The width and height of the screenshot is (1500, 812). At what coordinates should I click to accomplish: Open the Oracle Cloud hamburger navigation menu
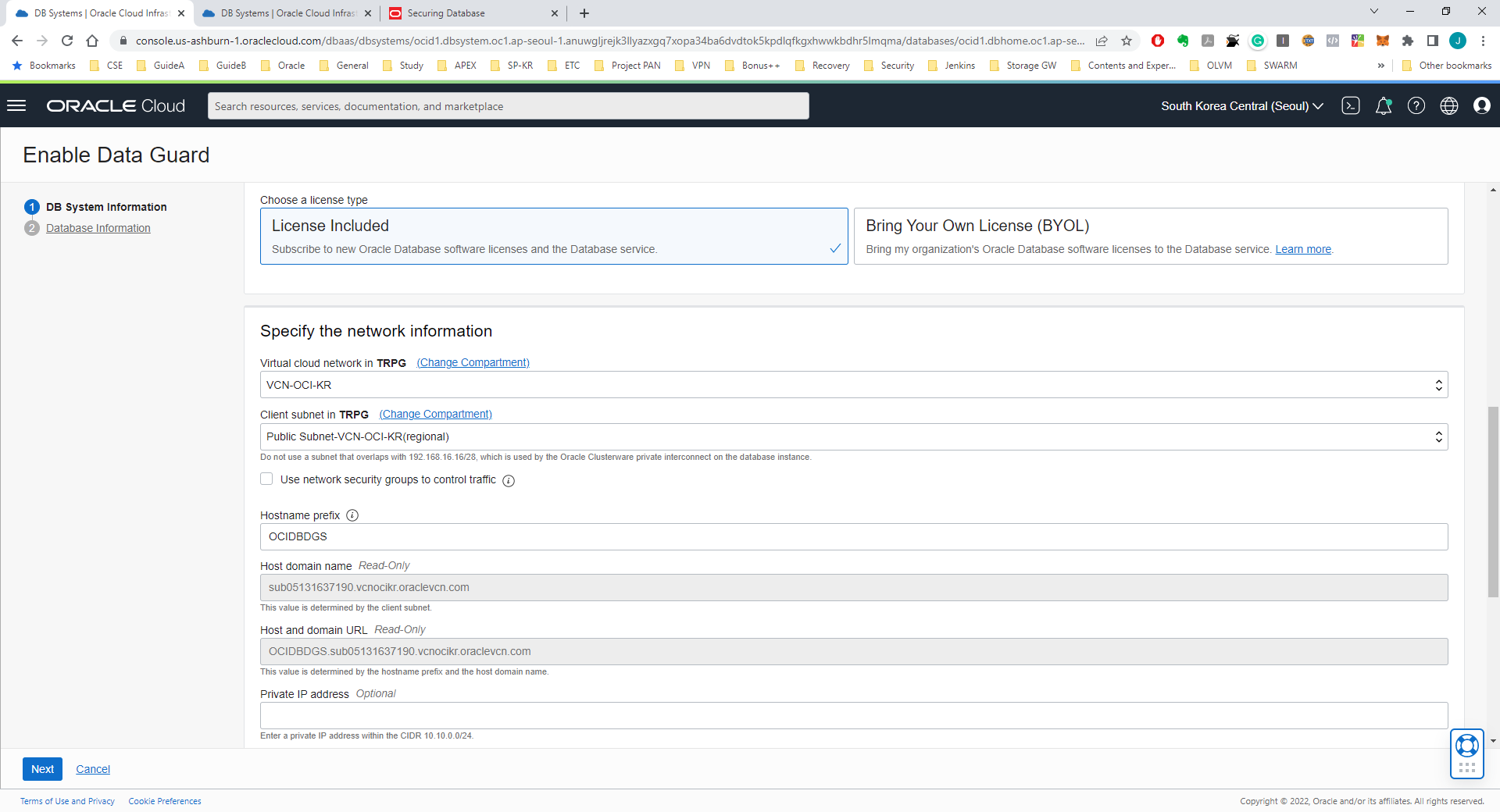[x=16, y=105]
